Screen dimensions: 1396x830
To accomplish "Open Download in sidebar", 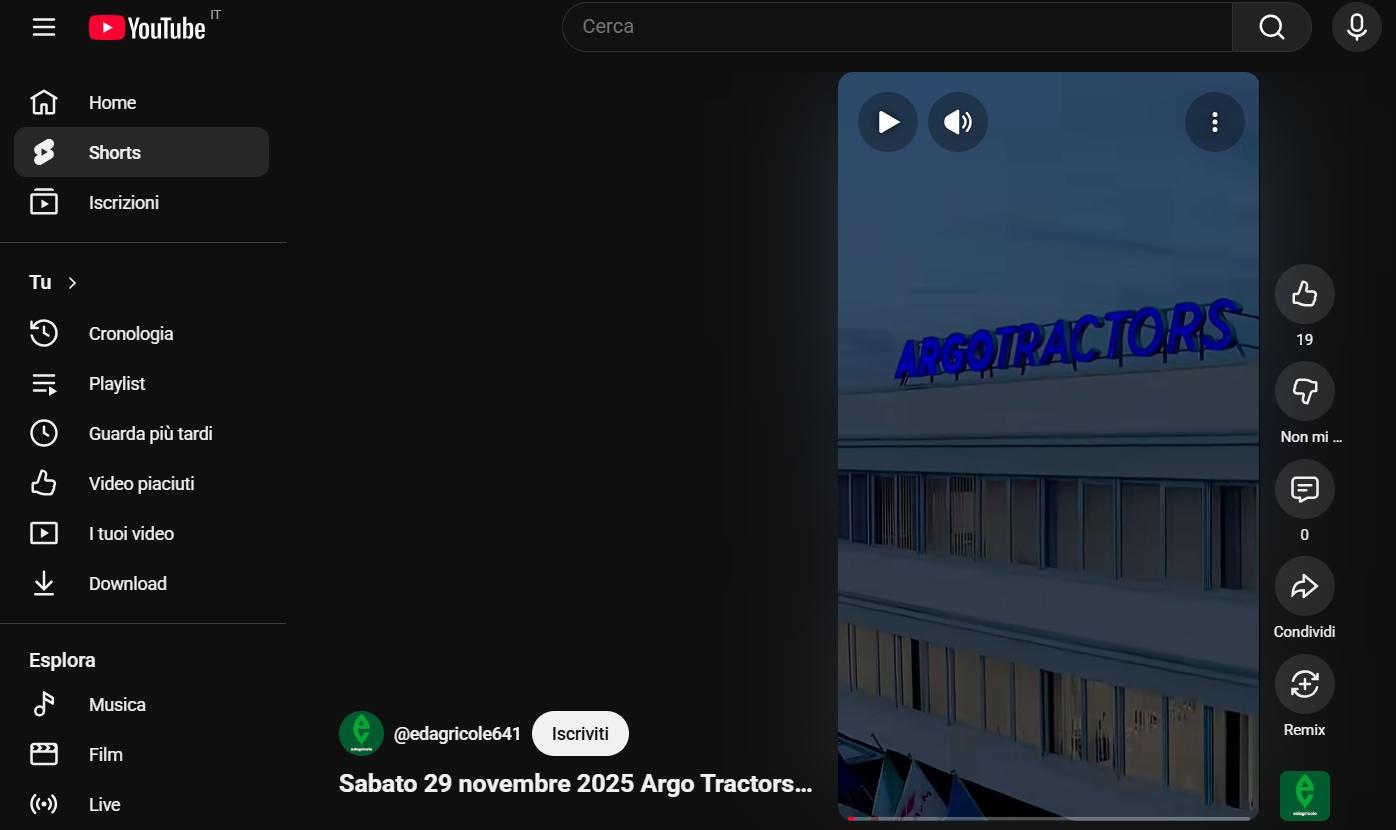I will [141, 583].
